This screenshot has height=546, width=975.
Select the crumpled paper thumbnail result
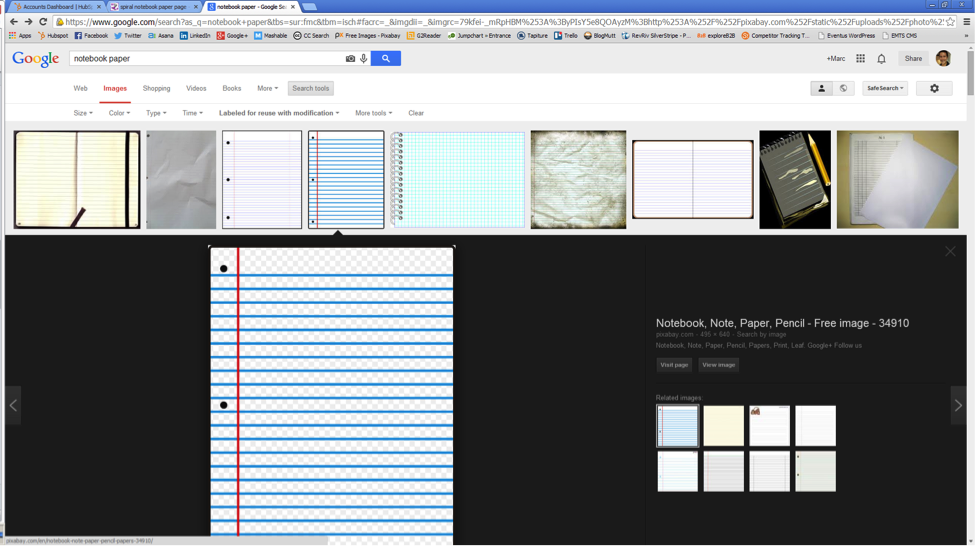point(181,180)
